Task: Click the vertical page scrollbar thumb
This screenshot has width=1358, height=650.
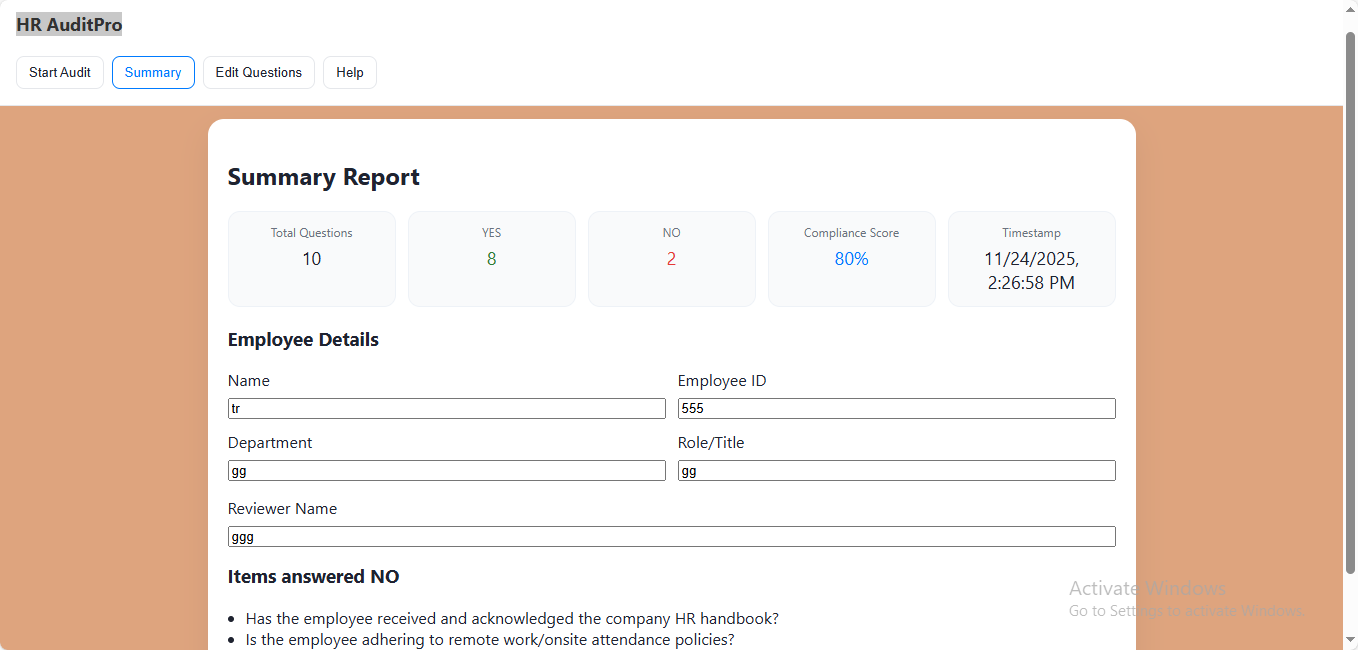Action: pos(1350,300)
